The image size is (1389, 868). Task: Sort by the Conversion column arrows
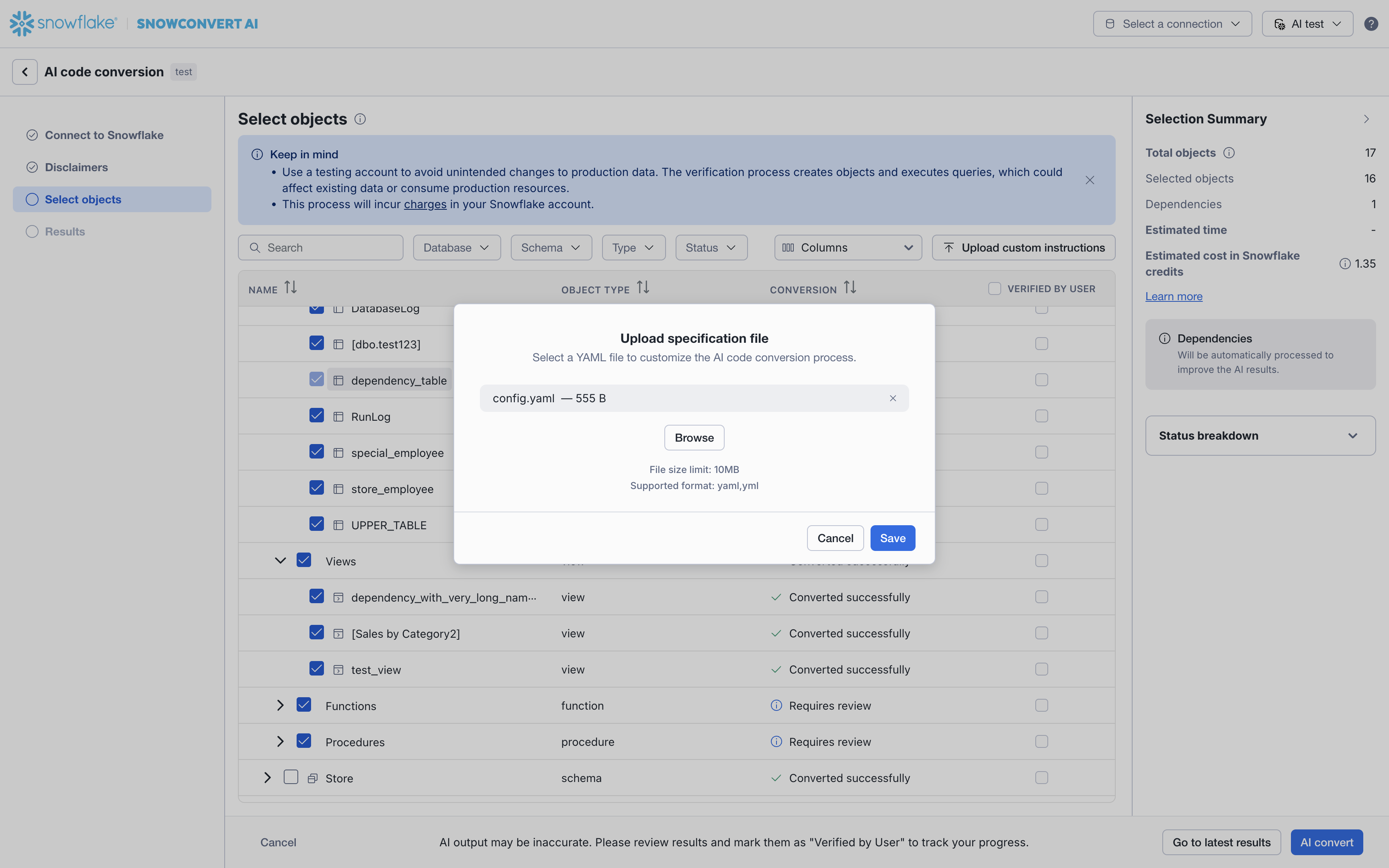(x=850, y=288)
